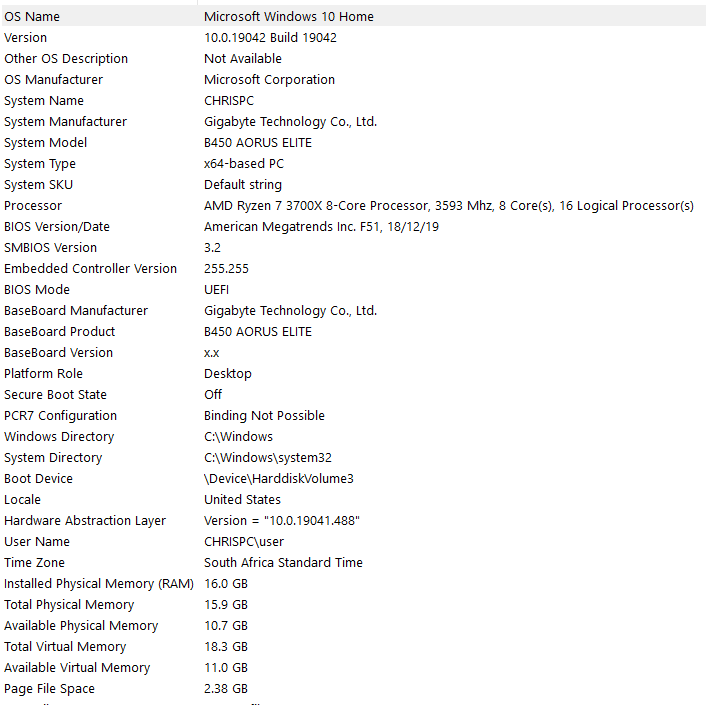This screenshot has height=705, width=706.
Task: Click the '\Device\HarddiskVolume3' value
Action: point(279,479)
